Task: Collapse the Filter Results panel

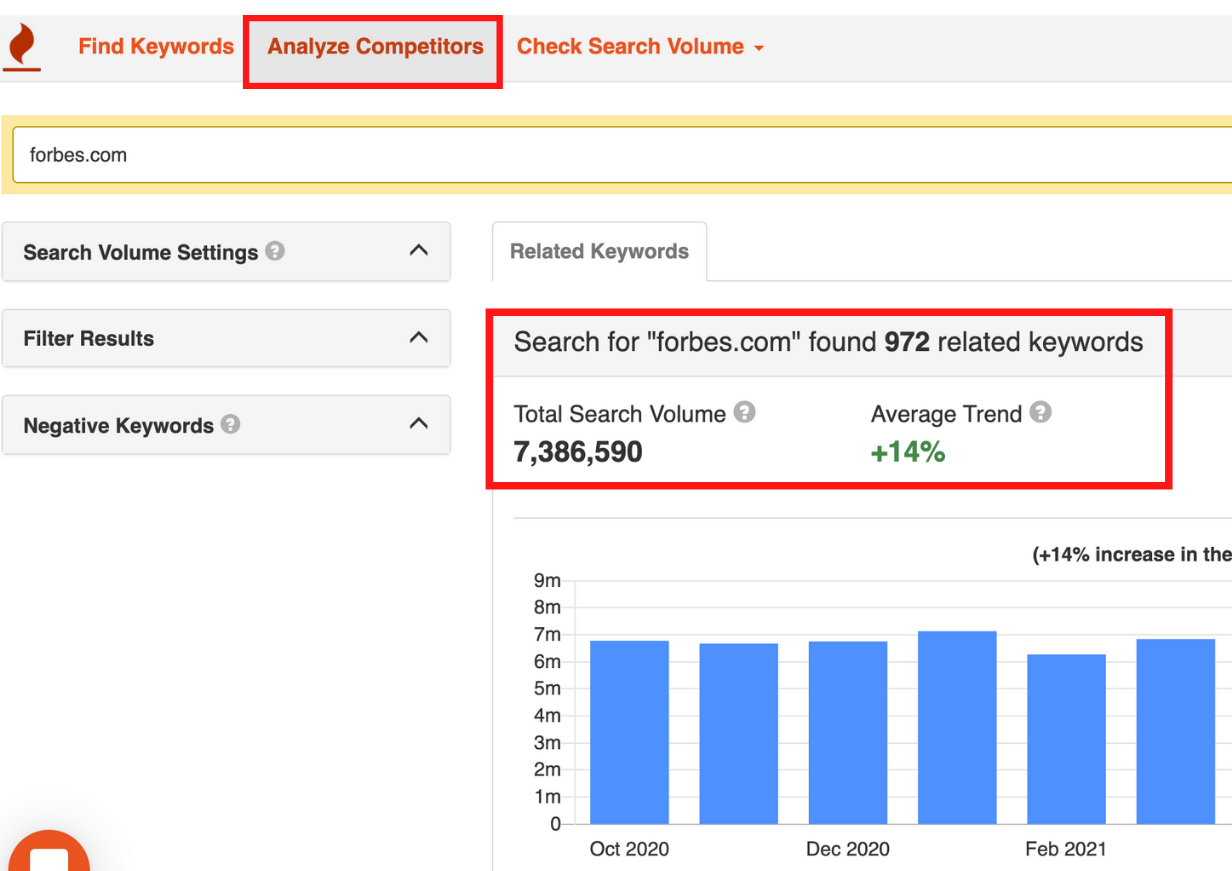Action: tap(420, 338)
